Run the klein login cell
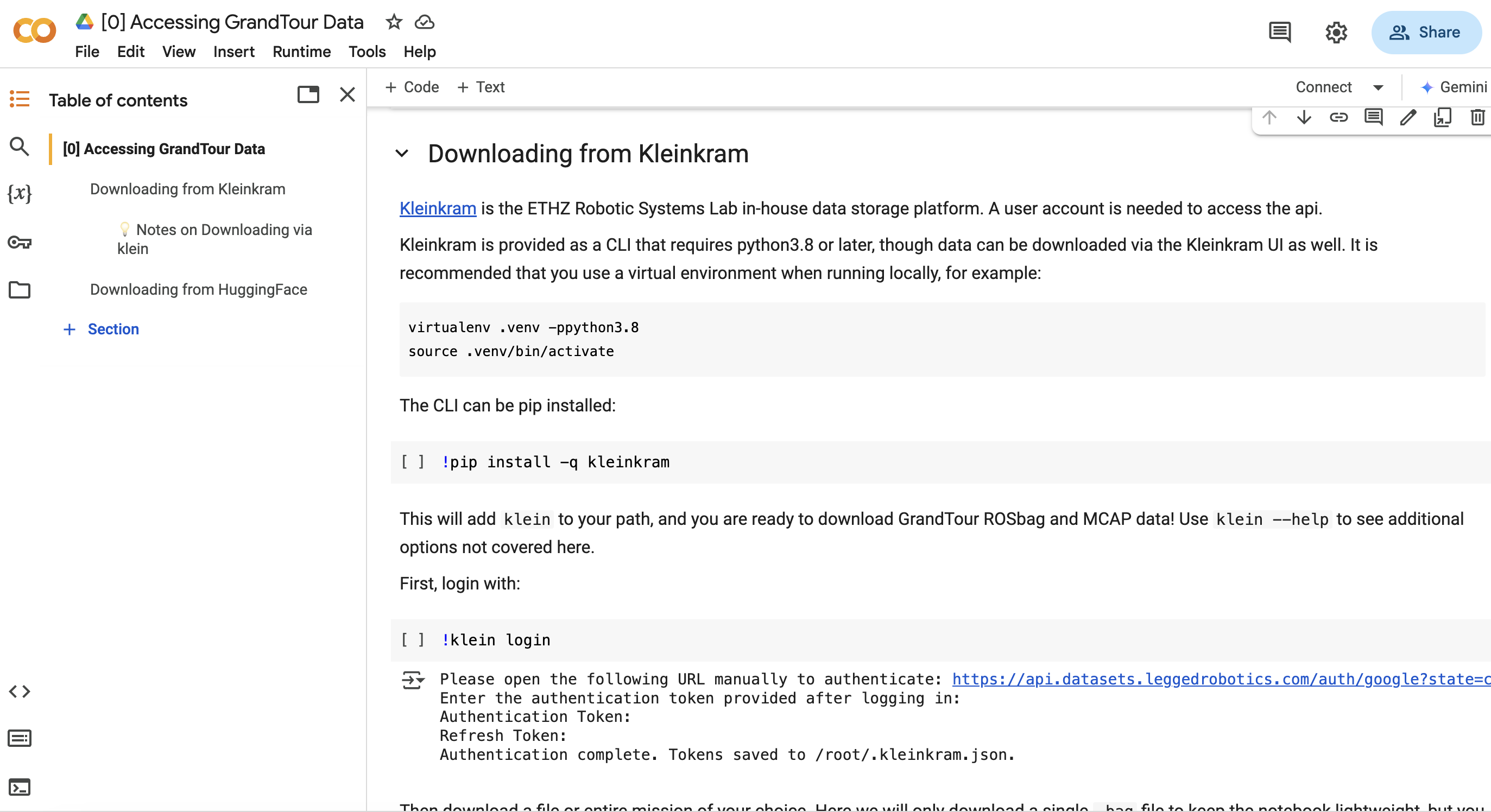This screenshot has height=812, width=1491. coord(413,640)
